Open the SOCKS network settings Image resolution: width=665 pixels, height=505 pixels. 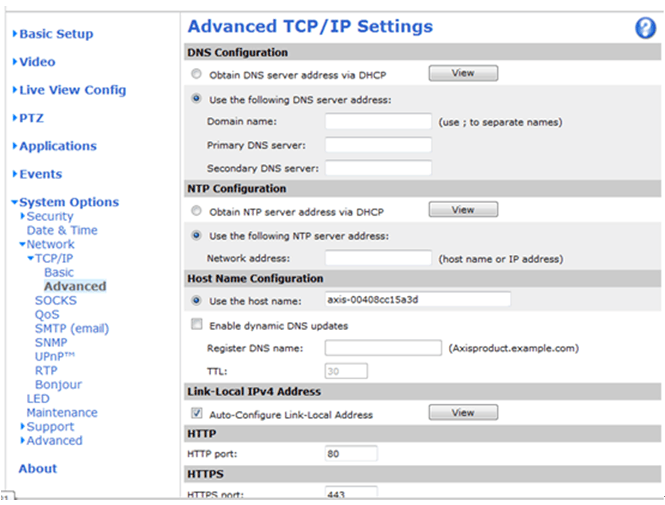click(x=55, y=300)
